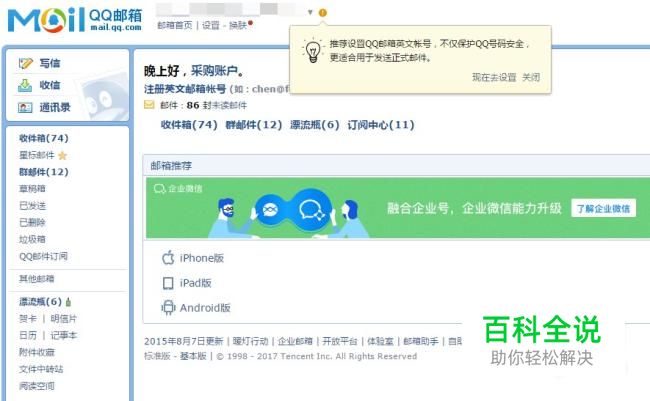Click the bottle icon beside 漂流瓶(6)
The height and width of the screenshot is (401, 650).
(68, 302)
